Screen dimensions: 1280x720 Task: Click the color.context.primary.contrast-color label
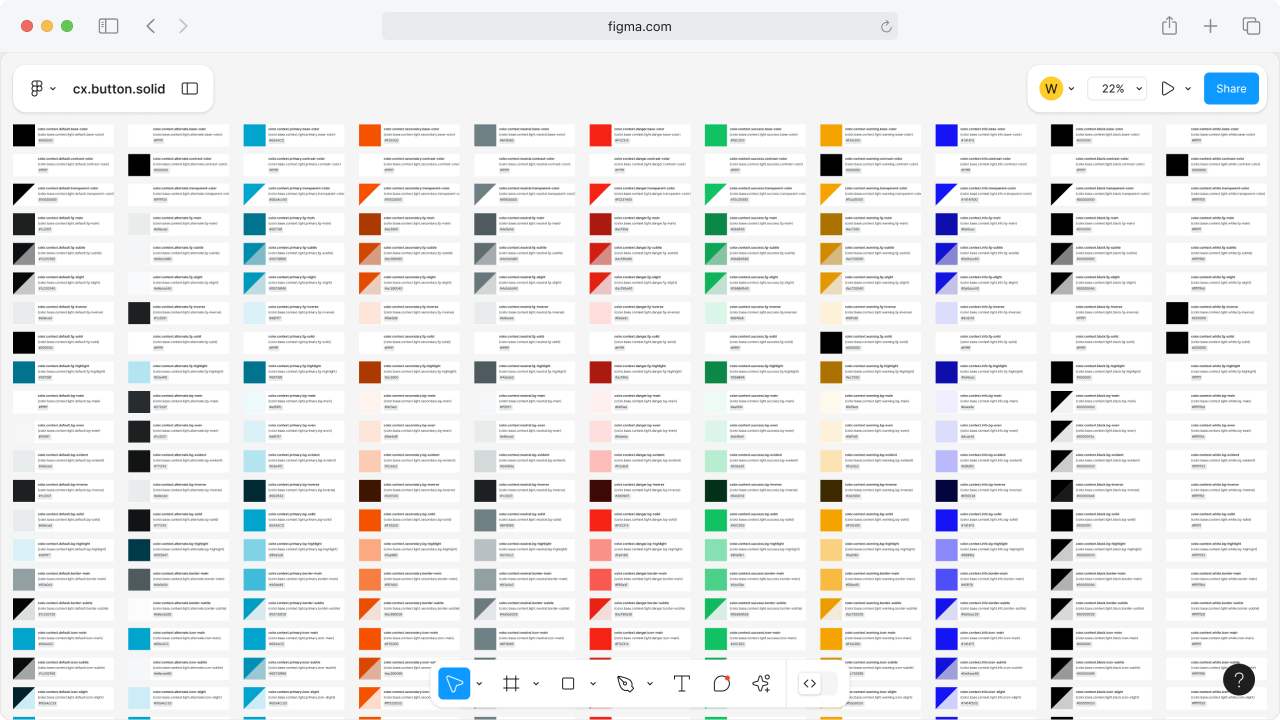click(297, 158)
